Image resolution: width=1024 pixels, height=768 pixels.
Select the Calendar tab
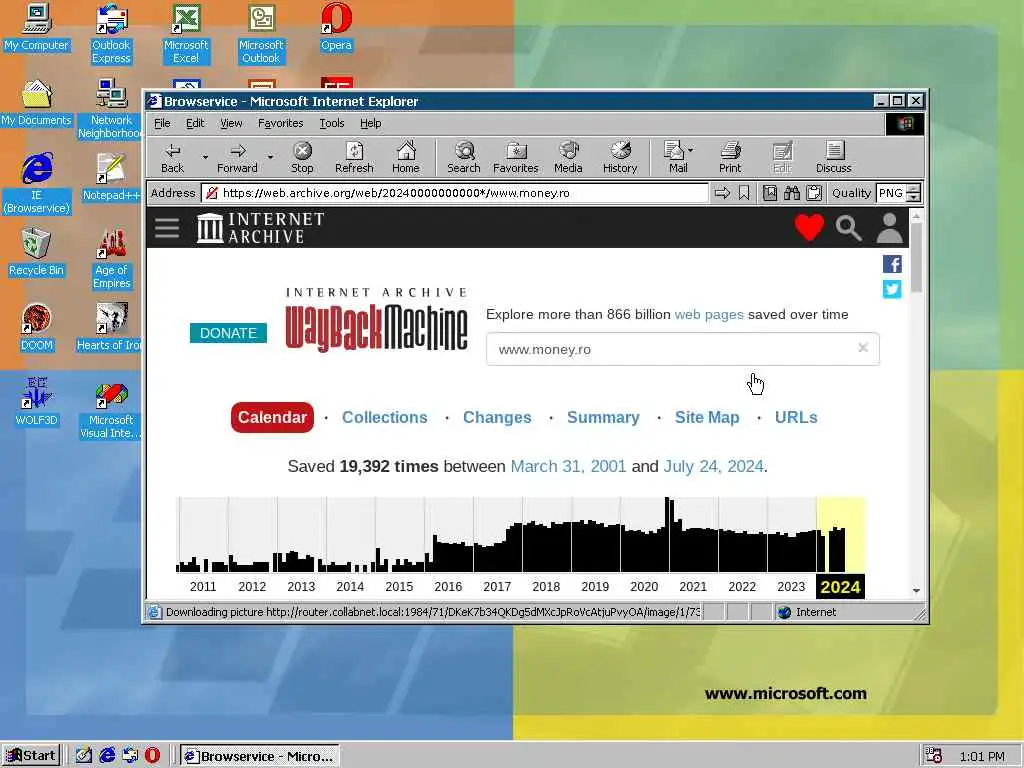click(x=272, y=417)
